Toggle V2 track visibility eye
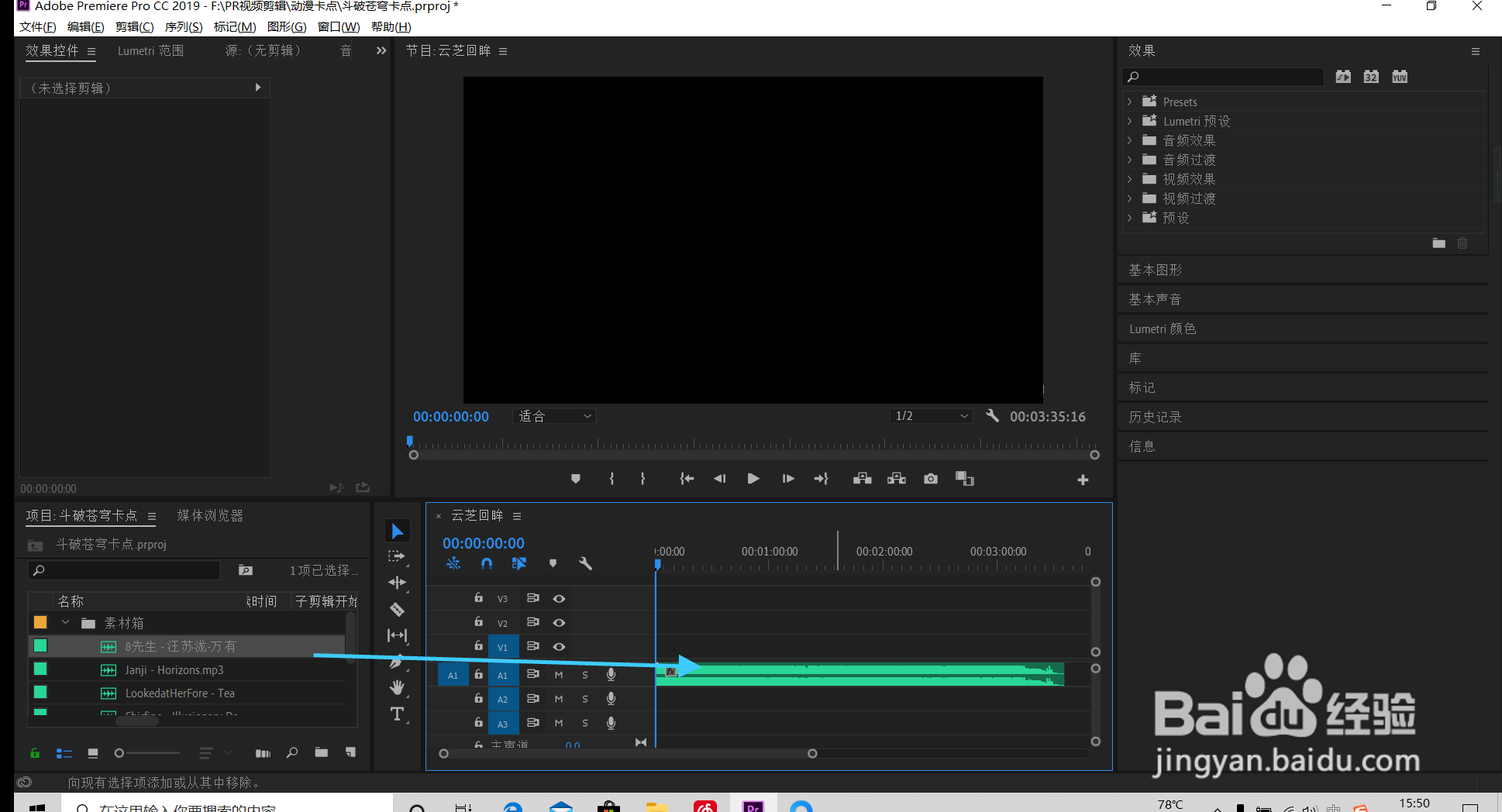This screenshot has width=1502, height=812. tap(559, 623)
